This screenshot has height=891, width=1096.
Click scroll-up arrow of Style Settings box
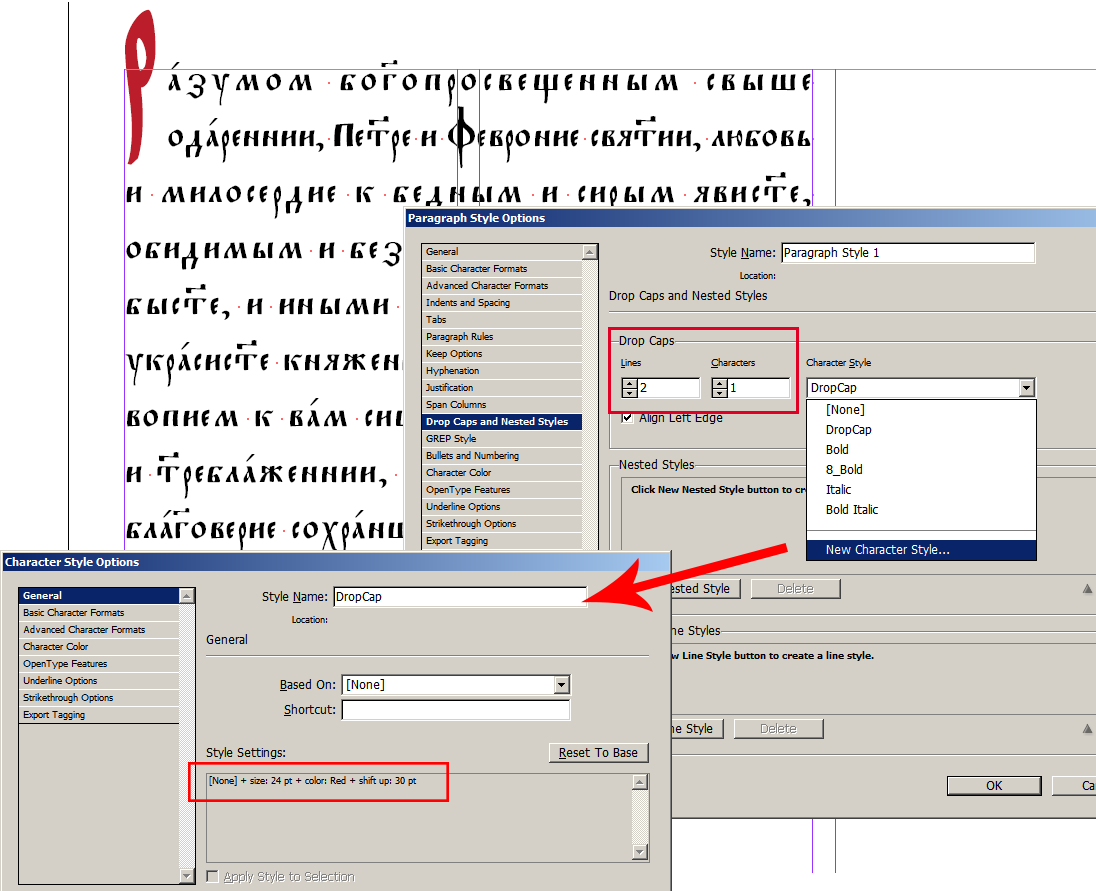[x=640, y=782]
